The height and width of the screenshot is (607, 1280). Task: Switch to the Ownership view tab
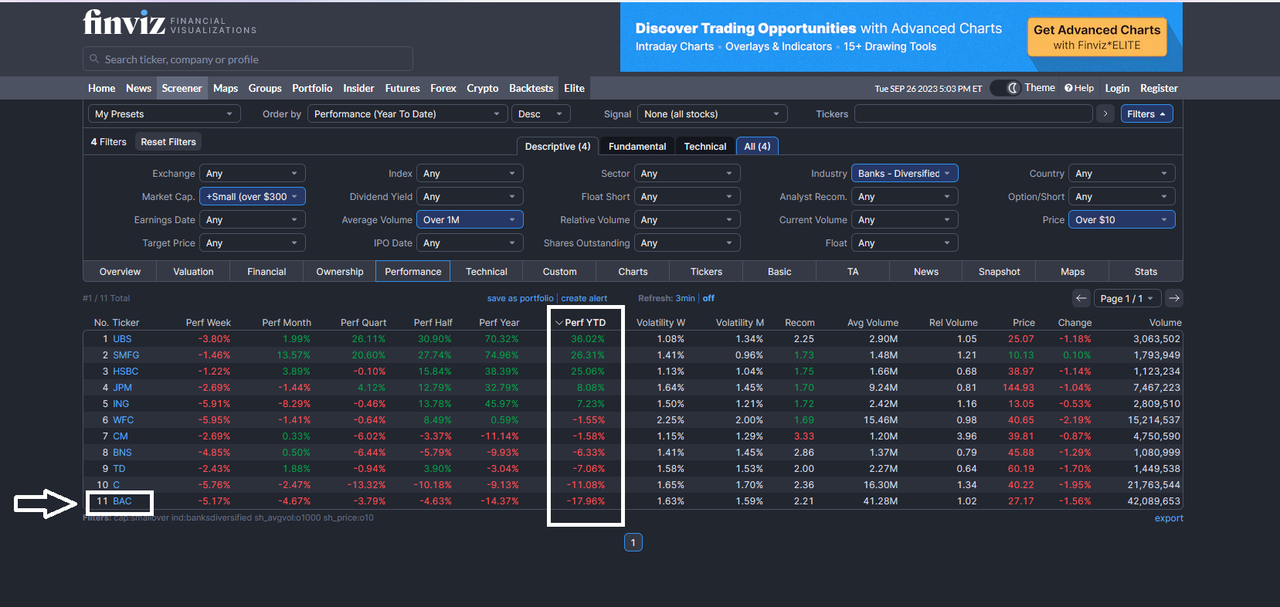tap(340, 271)
